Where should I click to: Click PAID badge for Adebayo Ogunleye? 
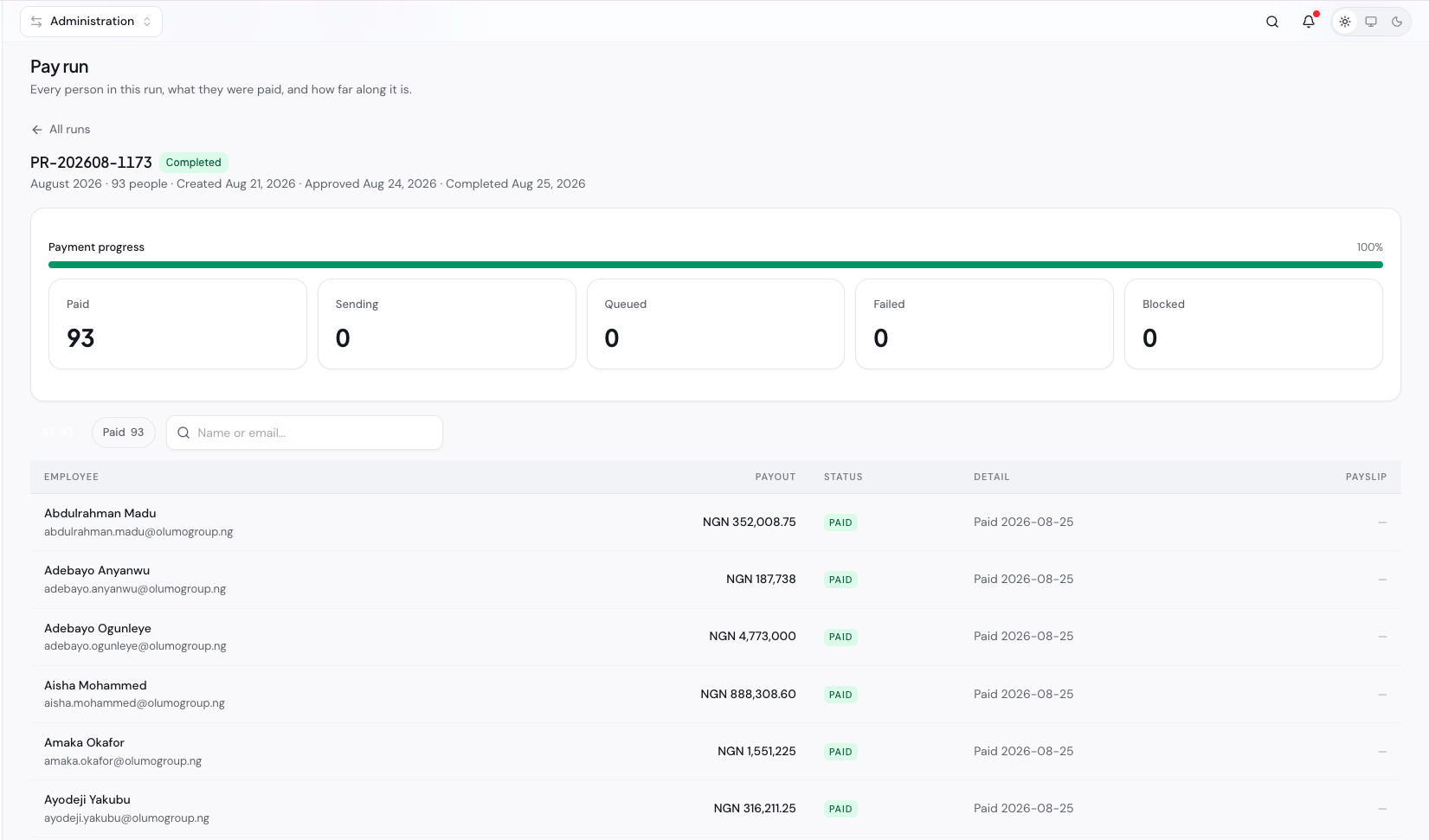[840, 637]
